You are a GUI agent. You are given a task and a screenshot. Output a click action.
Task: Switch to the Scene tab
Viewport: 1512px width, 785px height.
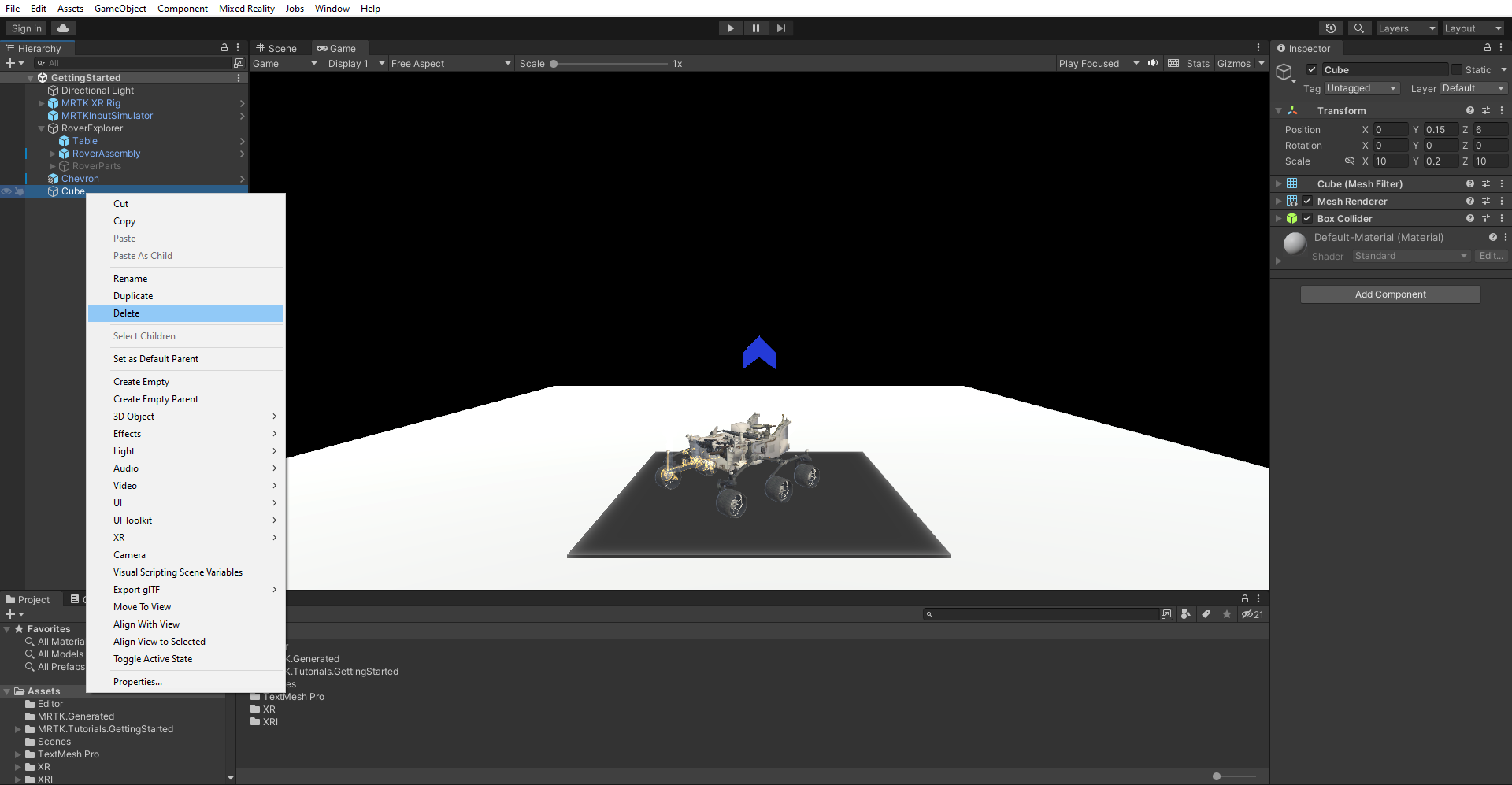(x=276, y=48)
